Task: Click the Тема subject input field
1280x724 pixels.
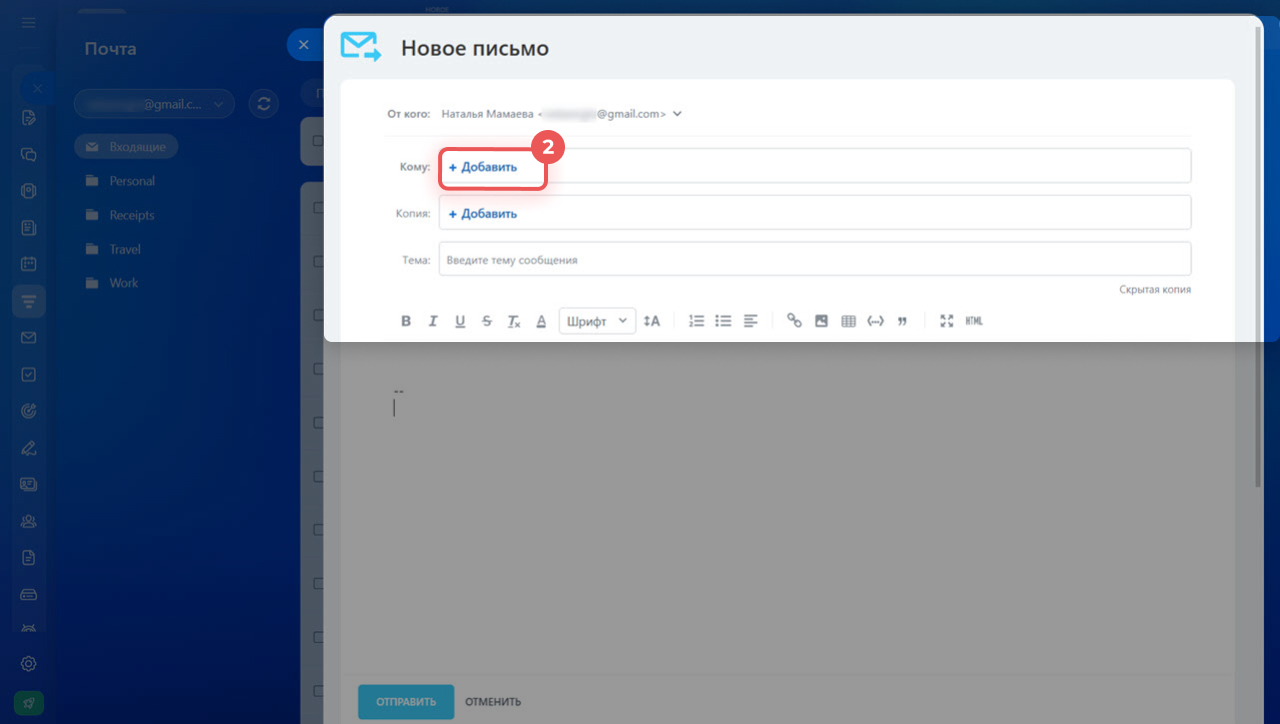Action: [x=815, y=259]
